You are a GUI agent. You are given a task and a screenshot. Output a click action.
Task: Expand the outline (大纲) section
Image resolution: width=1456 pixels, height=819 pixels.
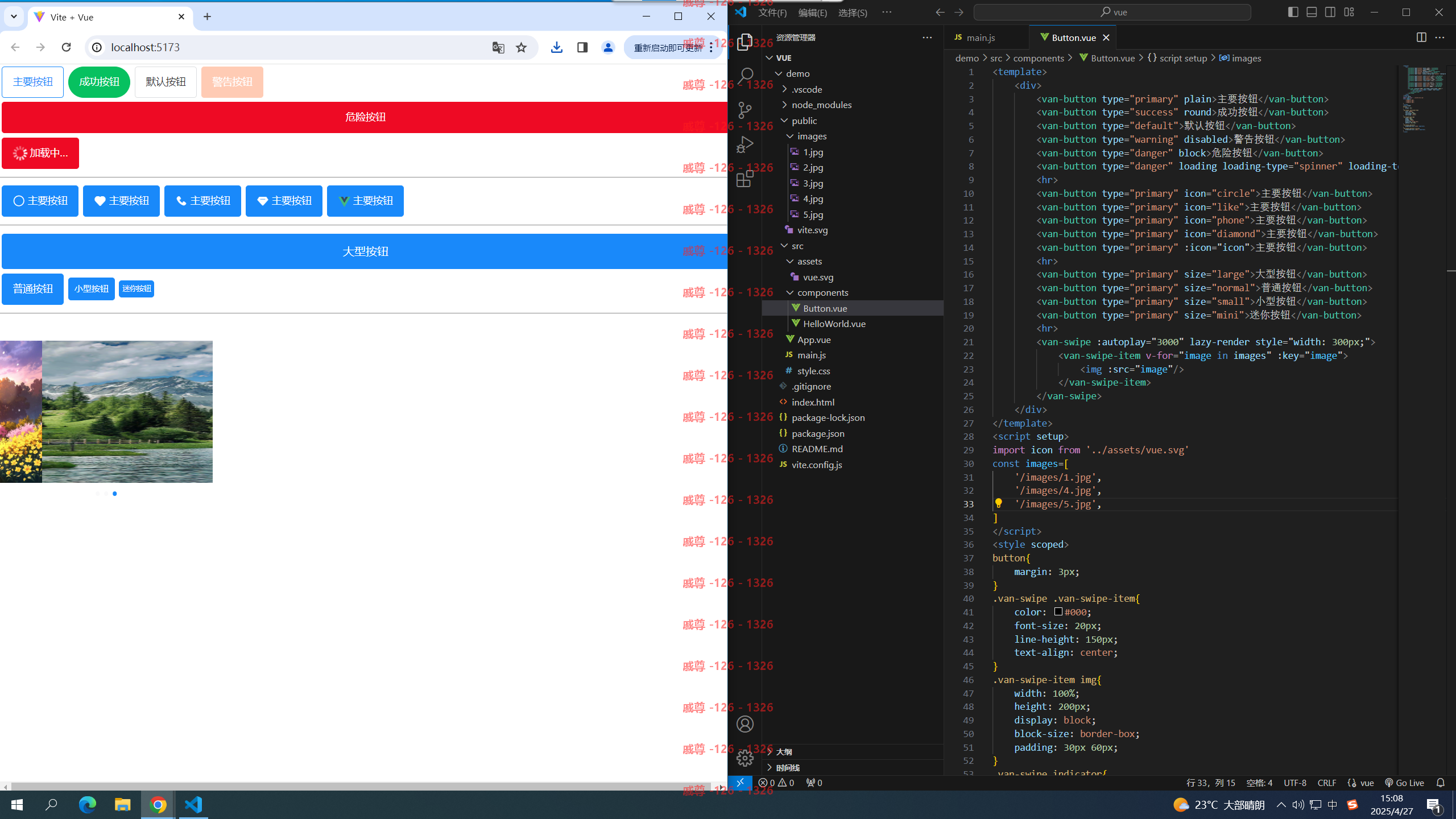coord(853,752)
